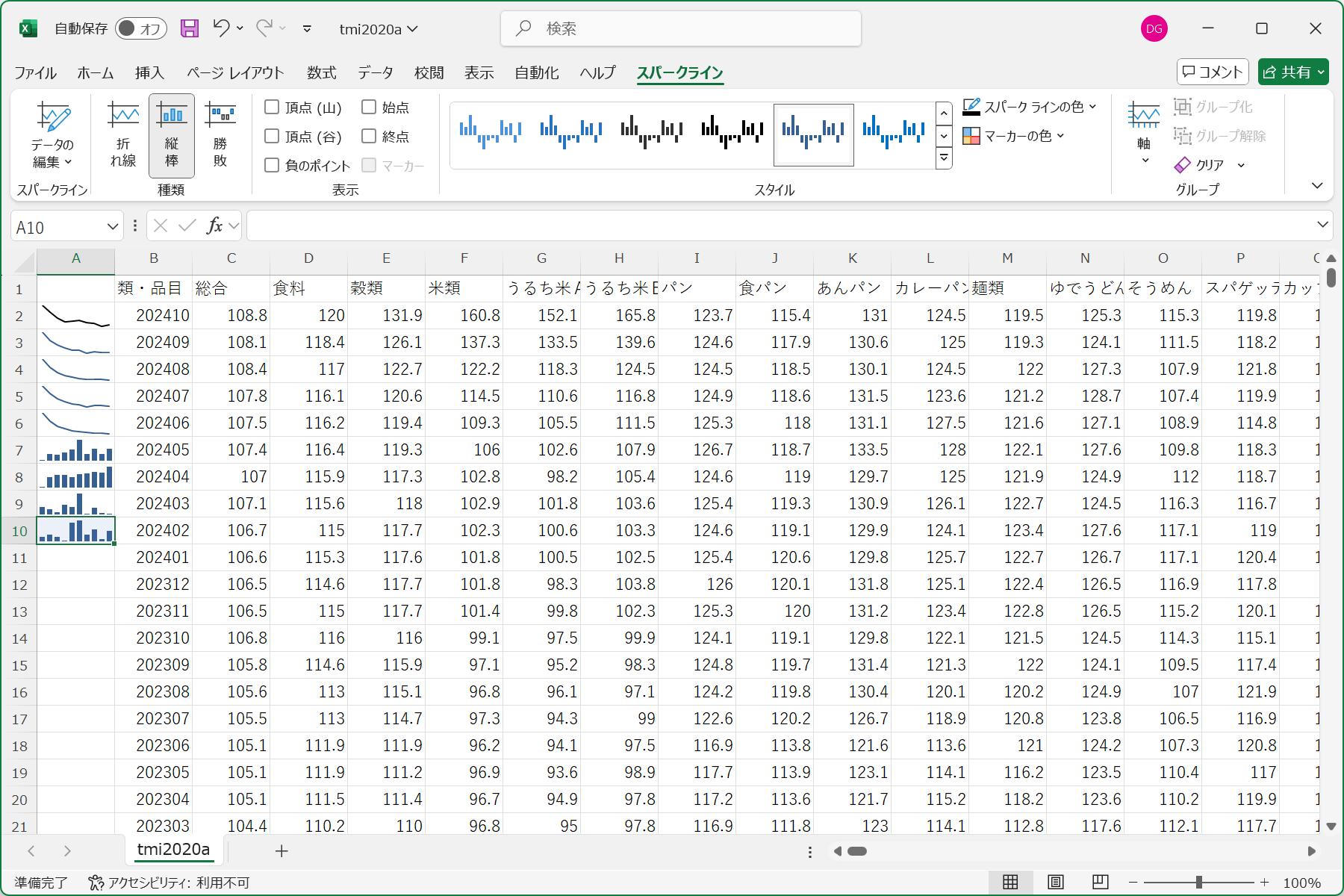1344x896 pixels.
Task: Collapse the ribbon with chevron
Action: click(x=1317, y=185)
